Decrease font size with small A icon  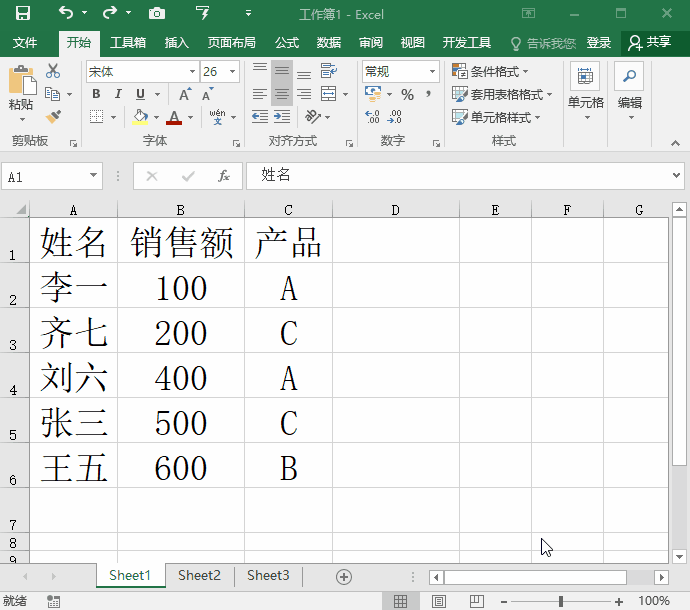coord(207,94)
